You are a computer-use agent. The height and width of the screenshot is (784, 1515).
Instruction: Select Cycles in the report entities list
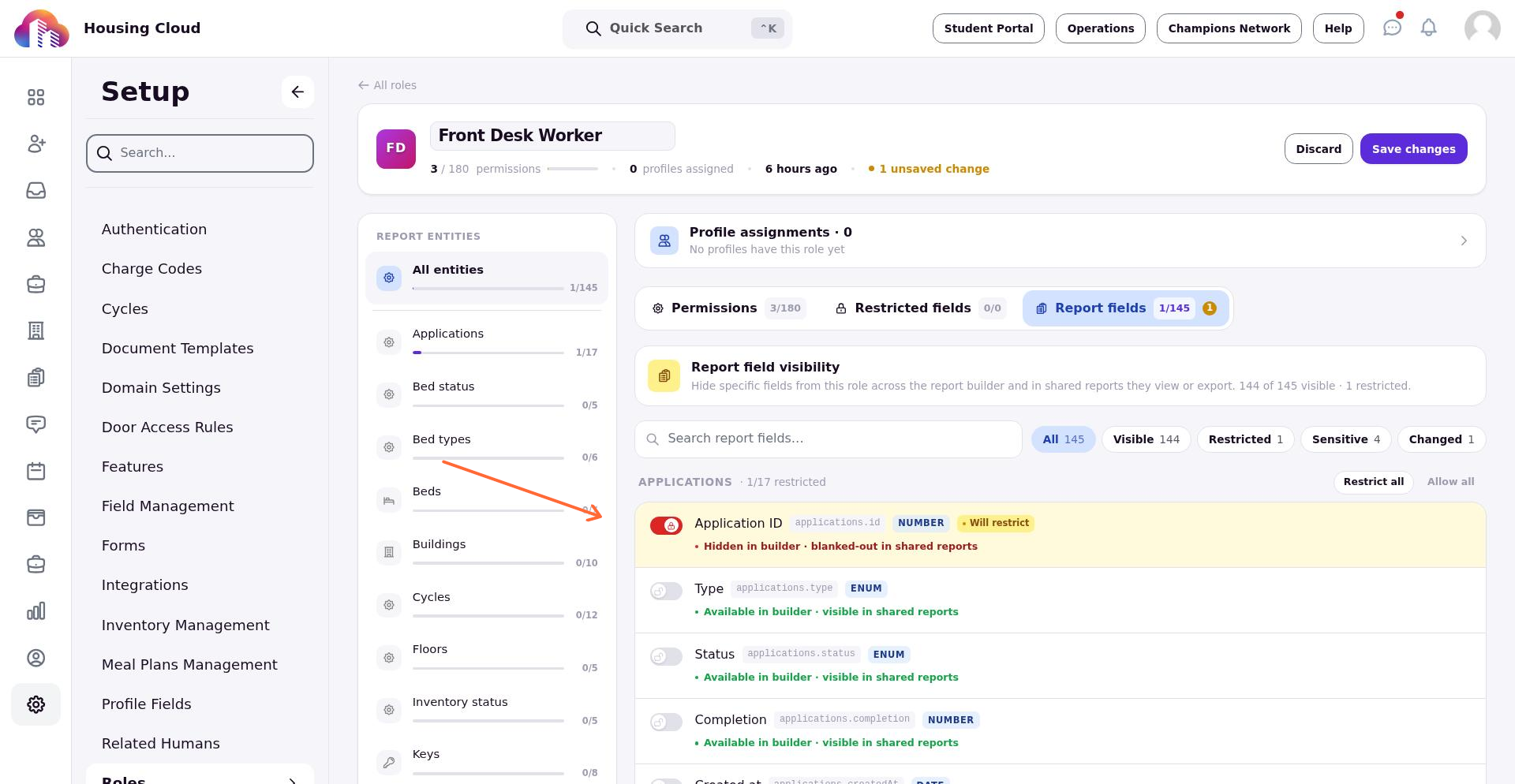487,606
